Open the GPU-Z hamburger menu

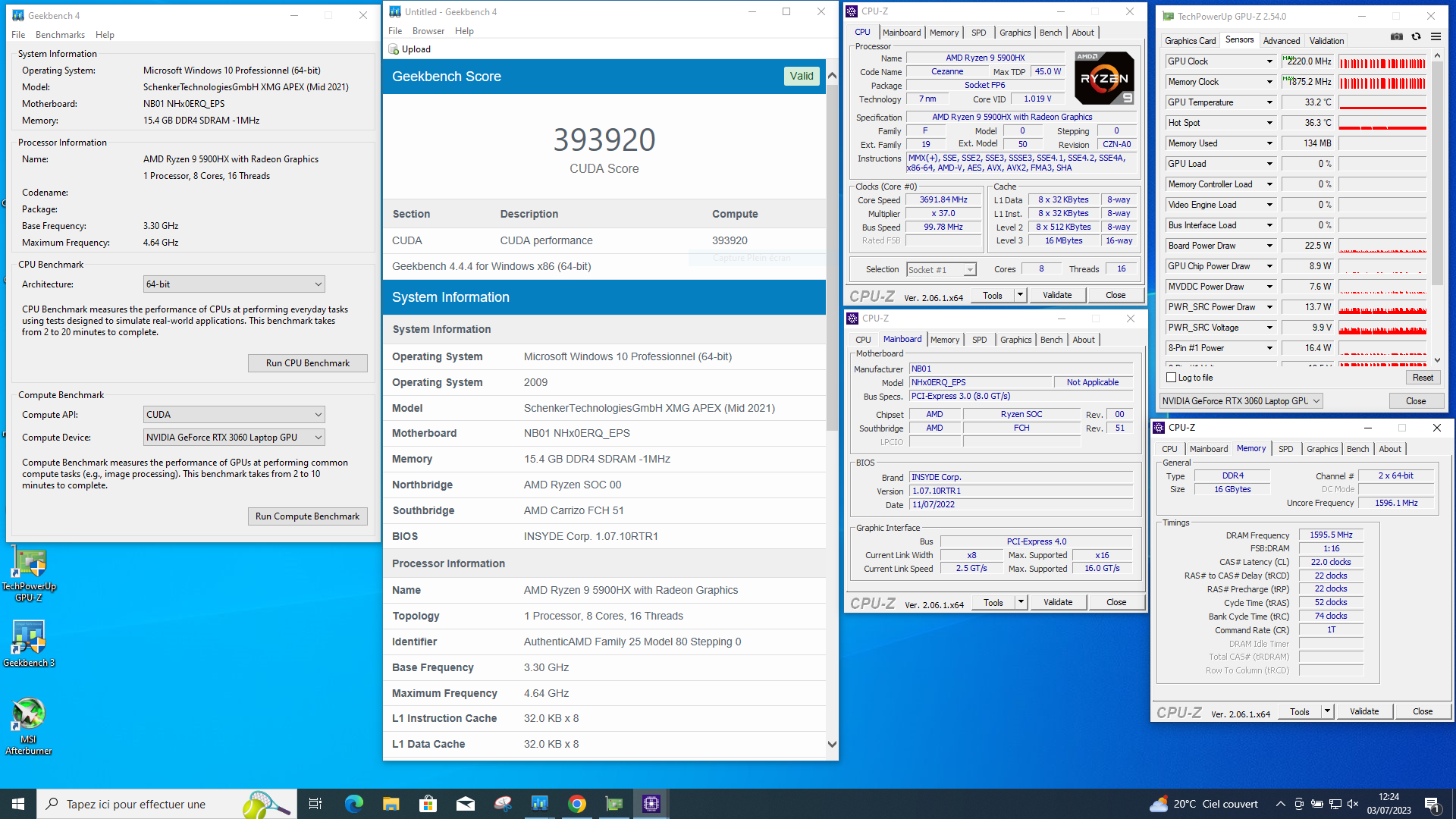pos(1436,36)
